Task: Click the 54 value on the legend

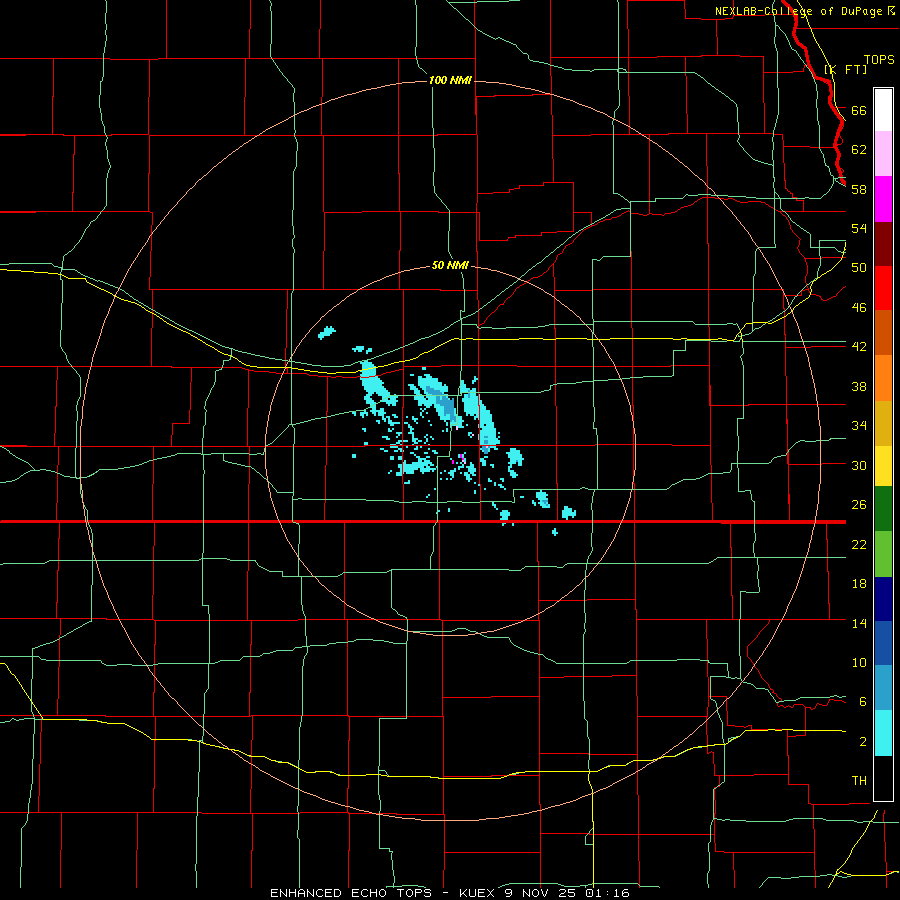Action: [x=859, y=228]
